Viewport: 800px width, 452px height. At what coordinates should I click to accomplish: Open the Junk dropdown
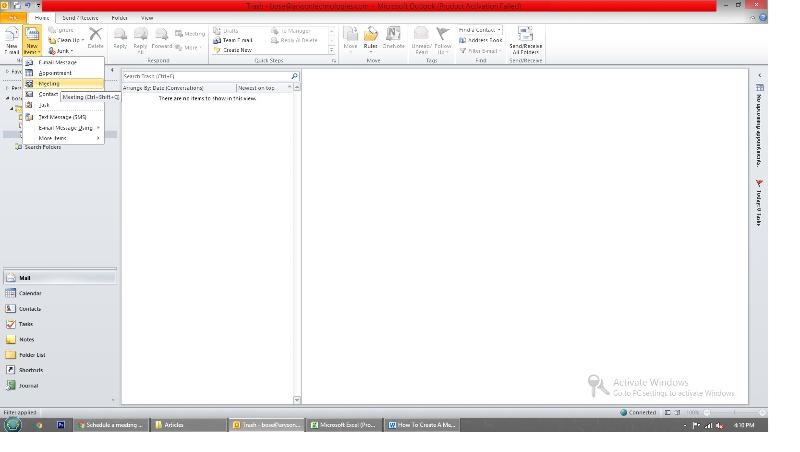[61, 51]
